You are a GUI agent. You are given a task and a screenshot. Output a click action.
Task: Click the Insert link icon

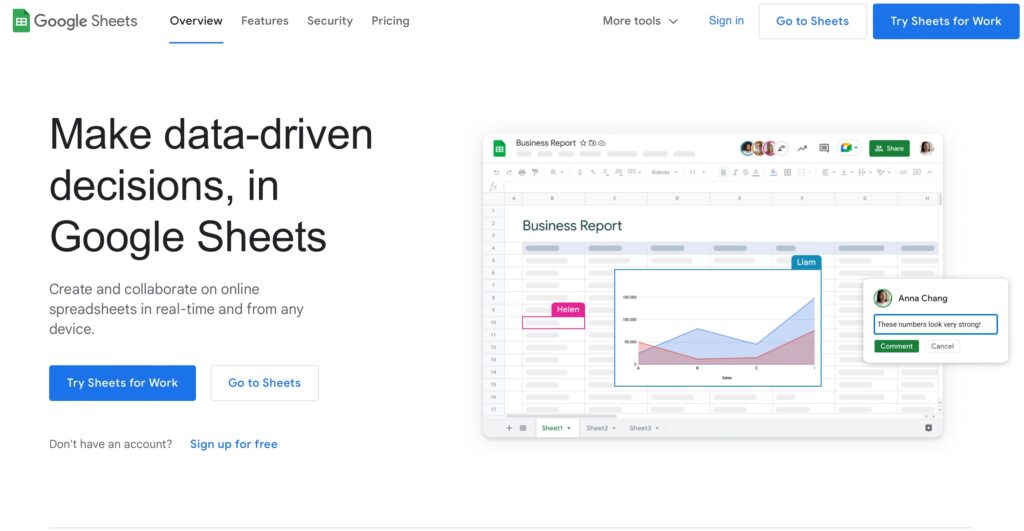click(903, 172)
